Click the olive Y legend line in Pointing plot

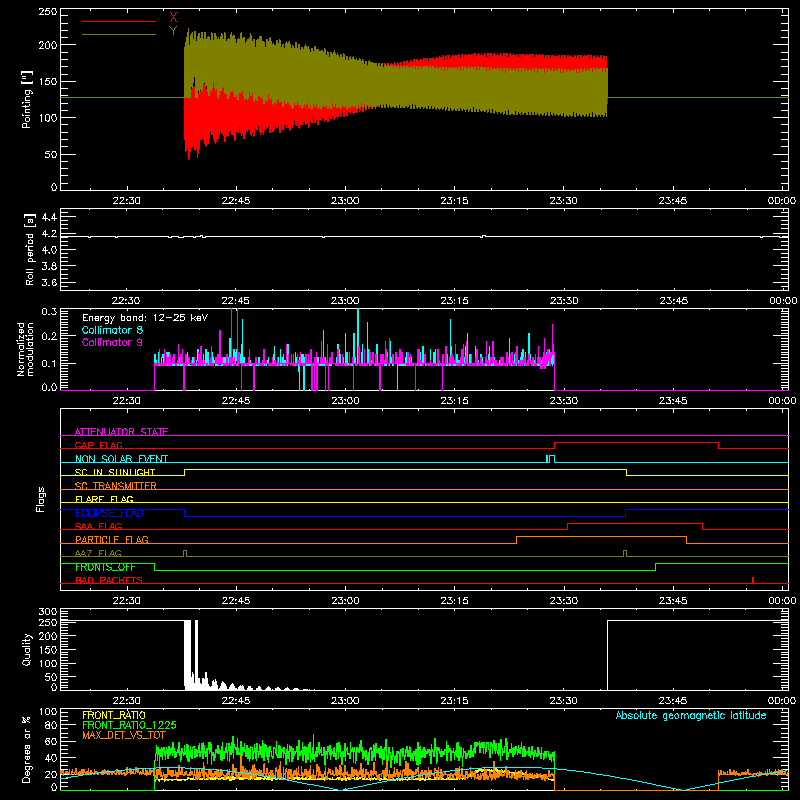pos(119,34)
